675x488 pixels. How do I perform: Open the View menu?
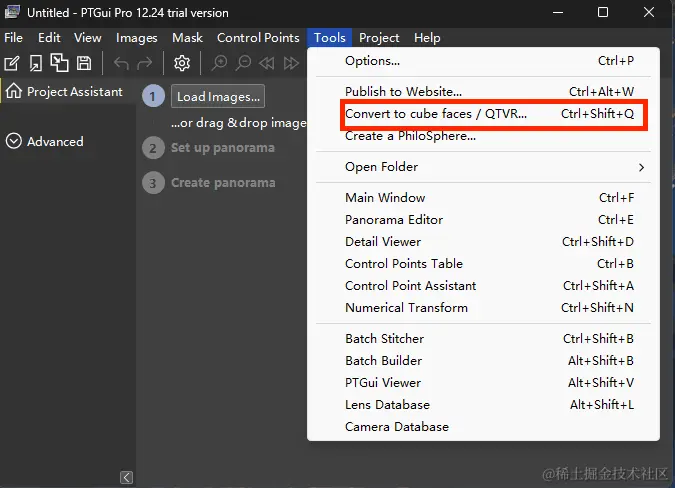[x=87, y=38]
